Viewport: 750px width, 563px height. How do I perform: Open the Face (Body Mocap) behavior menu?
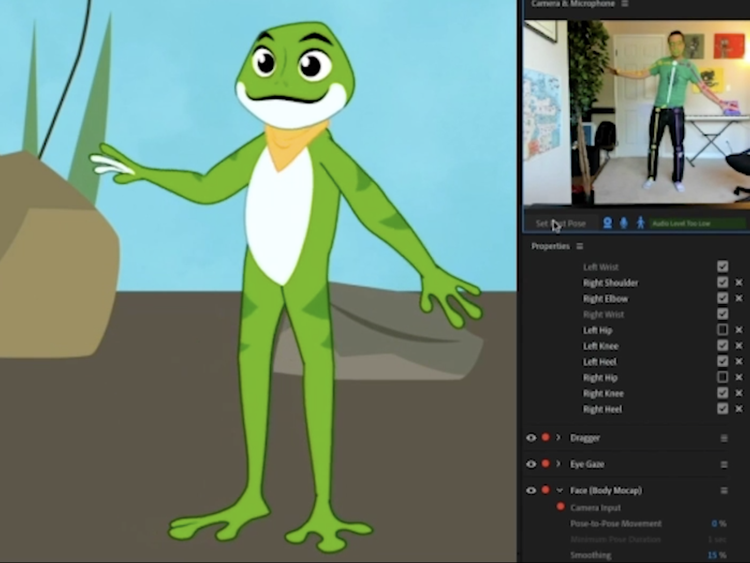(724, 490)
